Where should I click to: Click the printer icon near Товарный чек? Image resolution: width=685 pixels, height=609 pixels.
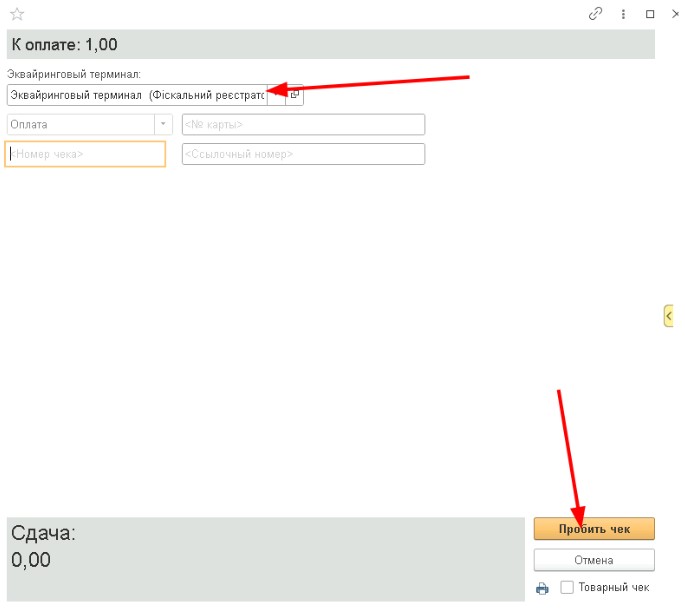click(542, 588)
